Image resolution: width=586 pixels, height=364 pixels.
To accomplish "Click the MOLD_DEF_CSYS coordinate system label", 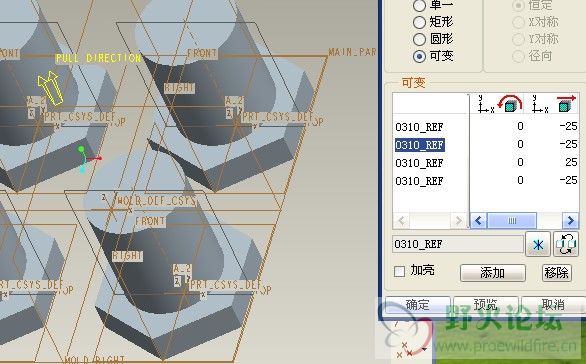I will [x=156, y=201].
